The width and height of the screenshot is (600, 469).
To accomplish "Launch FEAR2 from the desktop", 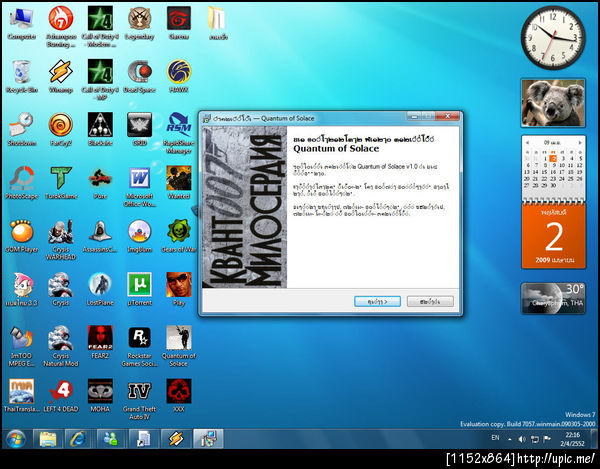I will click(100, 343).
